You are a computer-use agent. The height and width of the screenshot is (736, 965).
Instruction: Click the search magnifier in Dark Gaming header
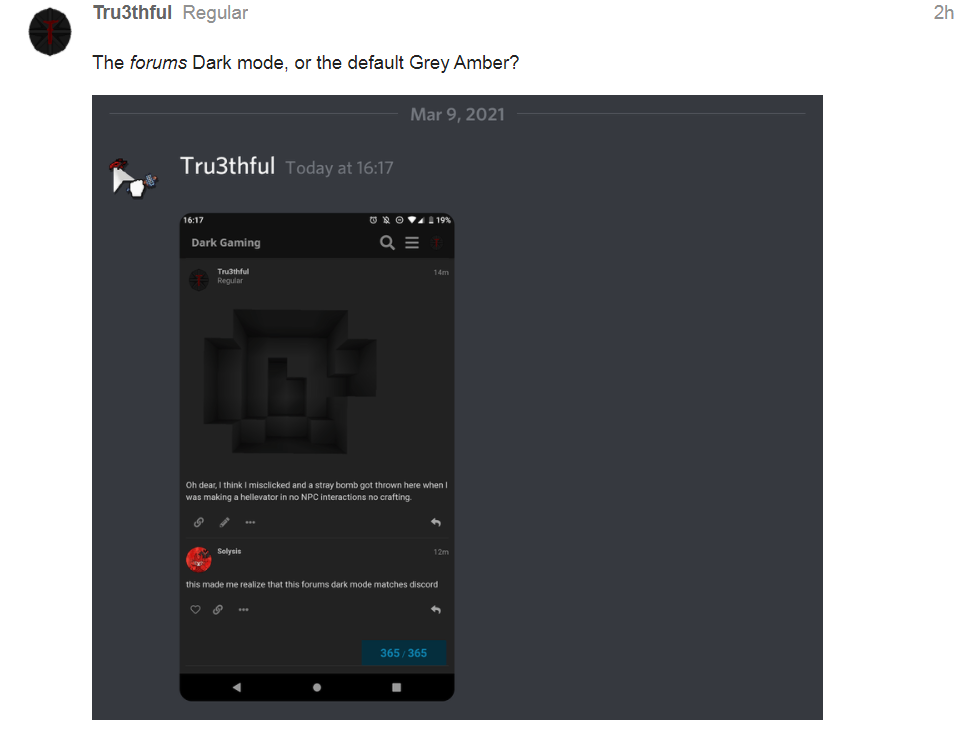pos(387,242)
